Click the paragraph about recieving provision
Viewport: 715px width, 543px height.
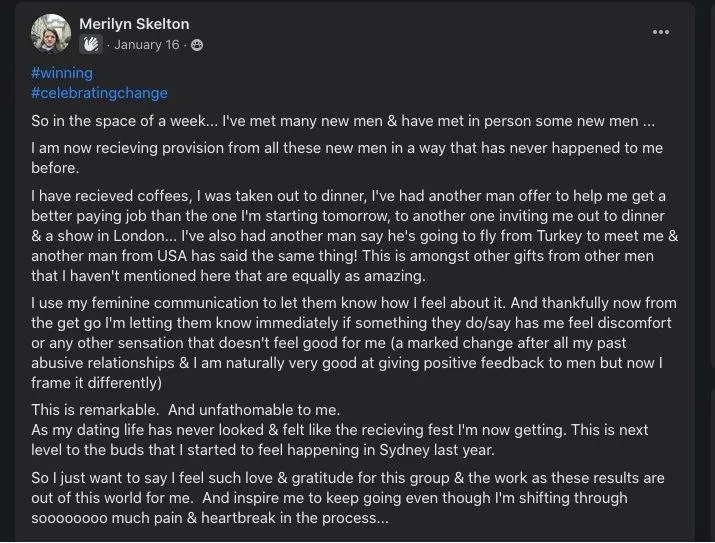347,158
